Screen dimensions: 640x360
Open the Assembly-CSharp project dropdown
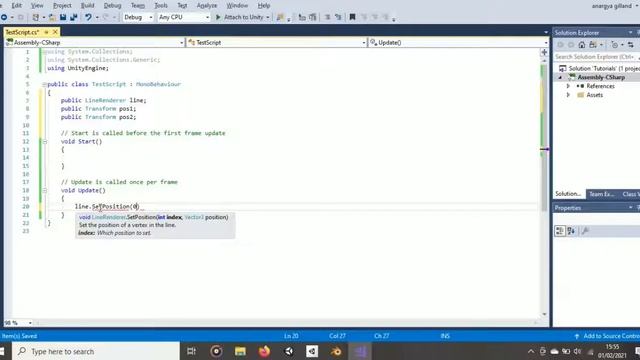(x=181, y=42)
